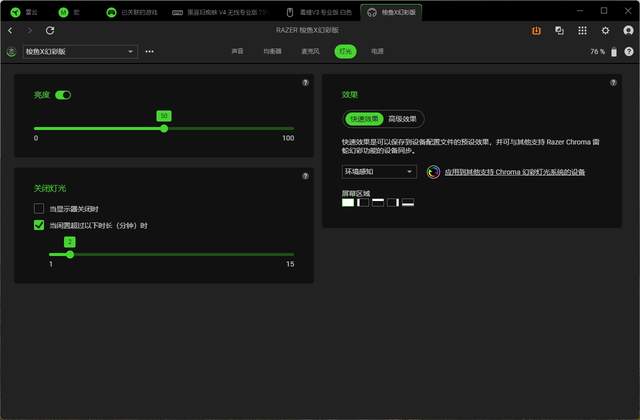Open help for the turn-off-lighting panel

pyautogui.click(x=305, y=176)
